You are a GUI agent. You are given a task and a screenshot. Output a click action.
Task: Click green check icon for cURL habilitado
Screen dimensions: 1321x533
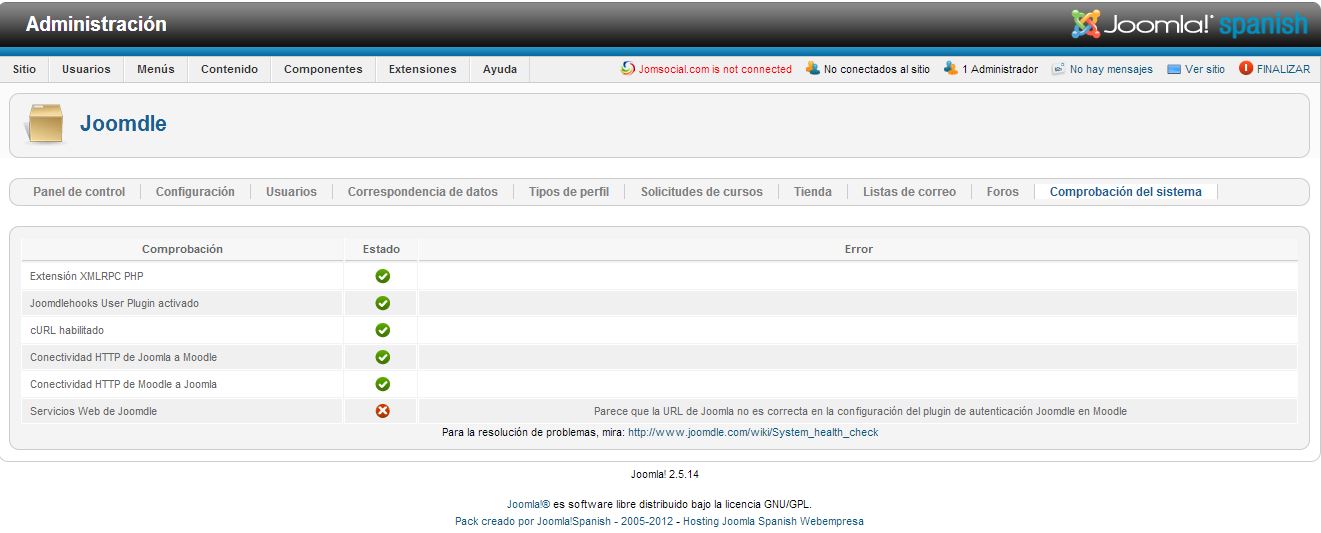click(x=382, y=330)
